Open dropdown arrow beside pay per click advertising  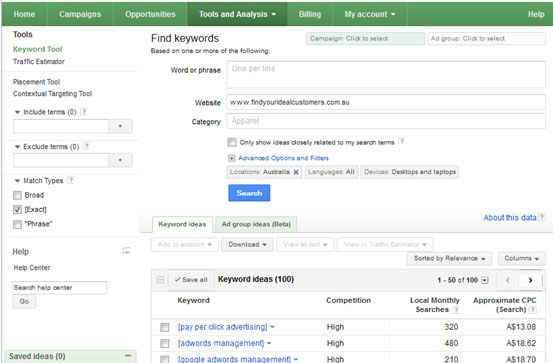click(x=272, y=327)
